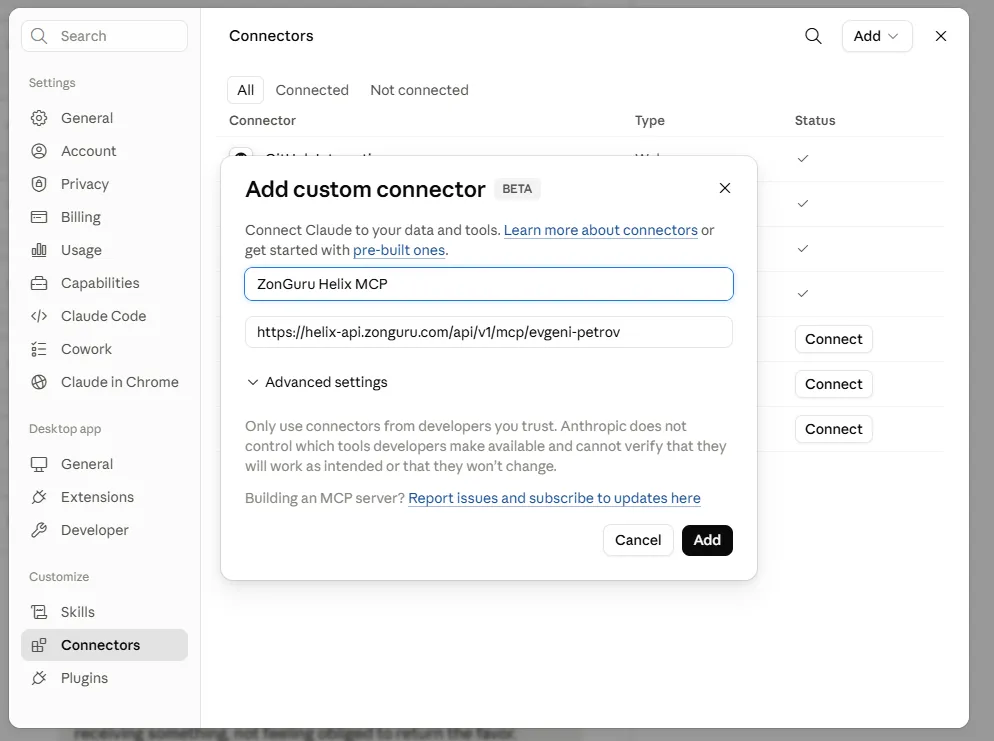Open Extensions page in Desktop app
994x741 pixels.
coord(105,497)
